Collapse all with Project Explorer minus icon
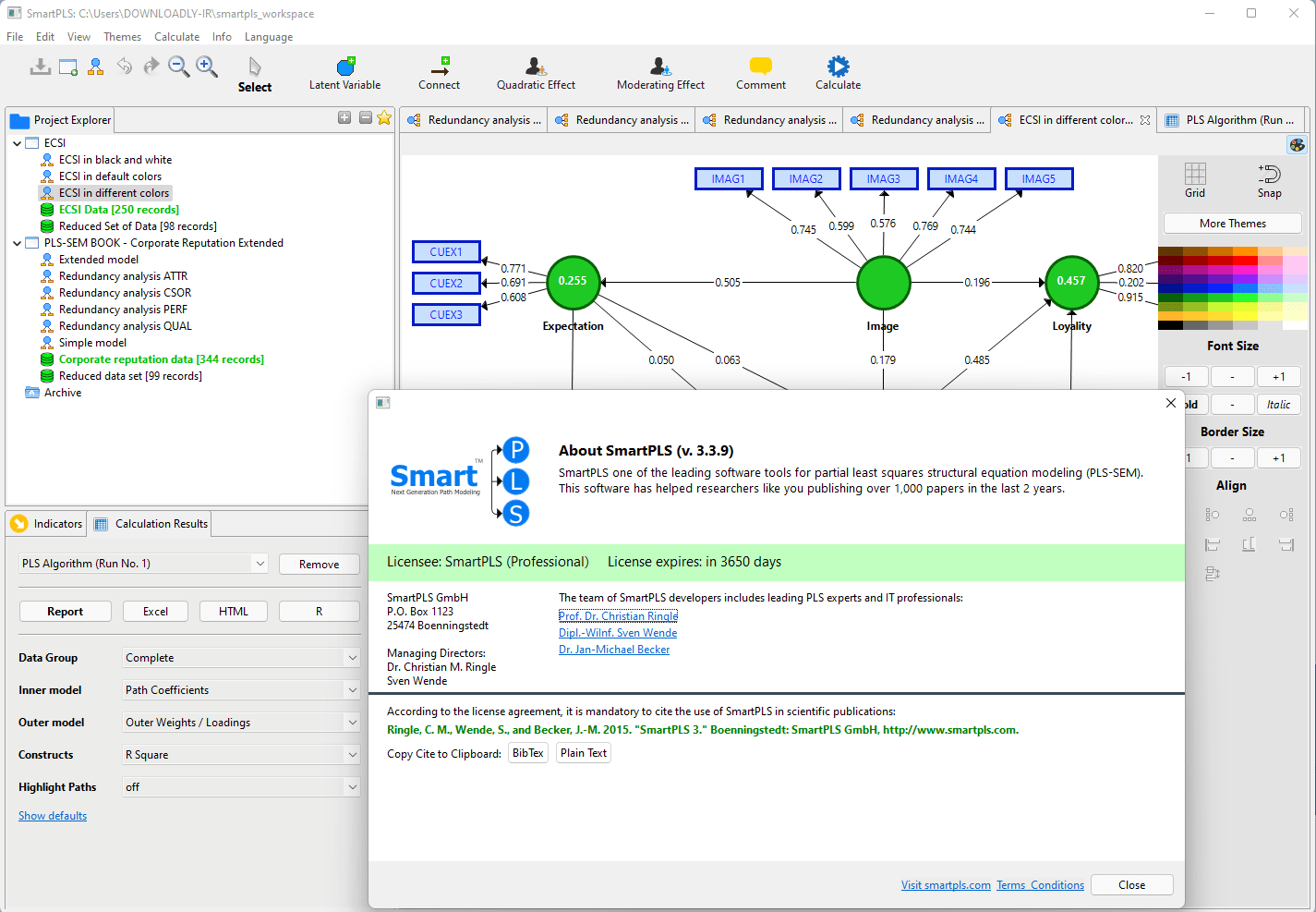 366,117
